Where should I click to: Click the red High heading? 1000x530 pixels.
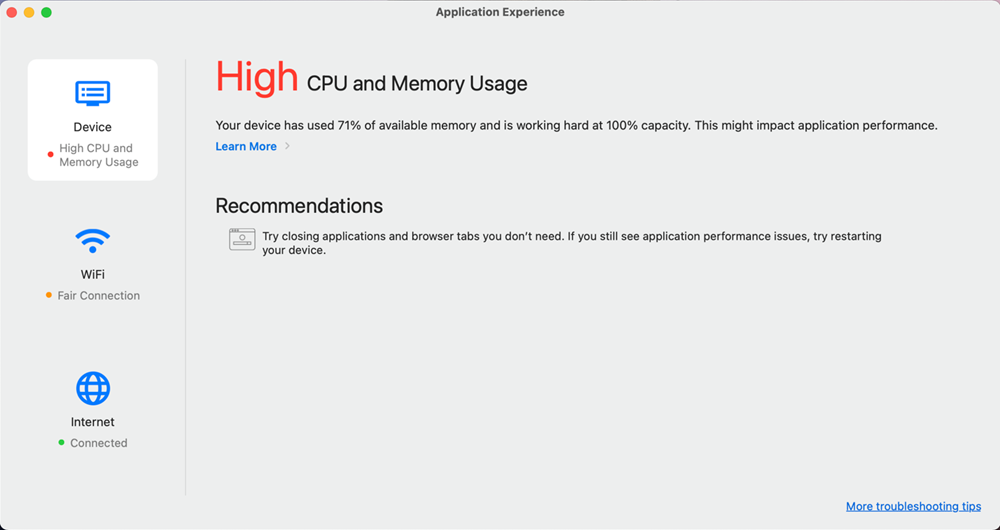coord(257,78)
